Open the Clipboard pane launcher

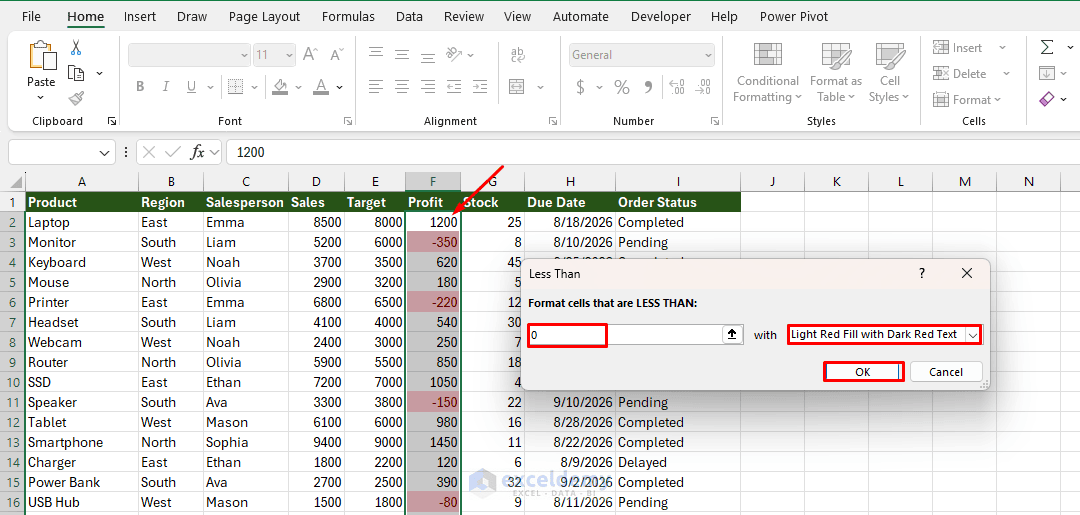tap(112, 121)
